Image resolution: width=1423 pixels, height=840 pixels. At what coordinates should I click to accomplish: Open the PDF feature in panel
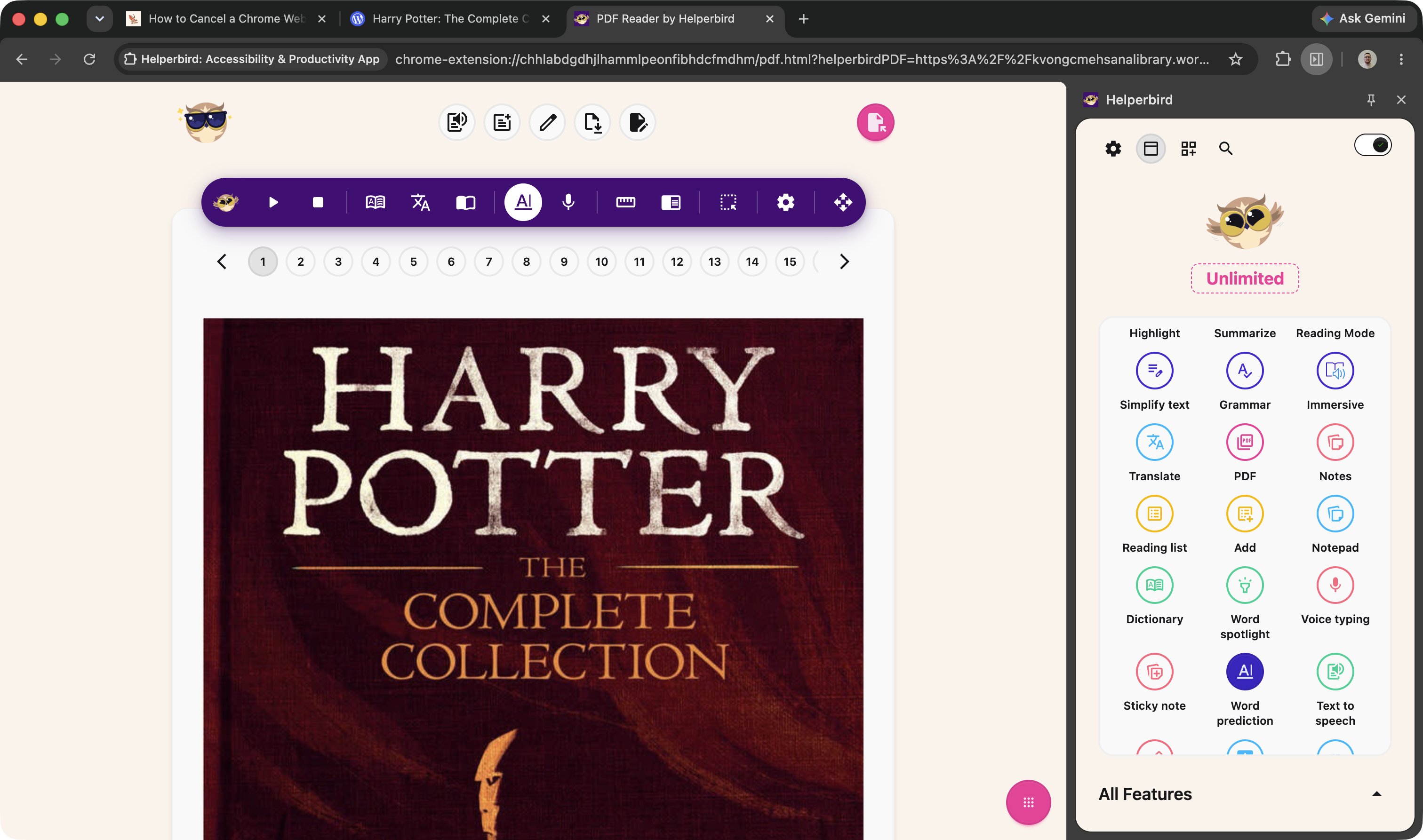coord(1245,442)
